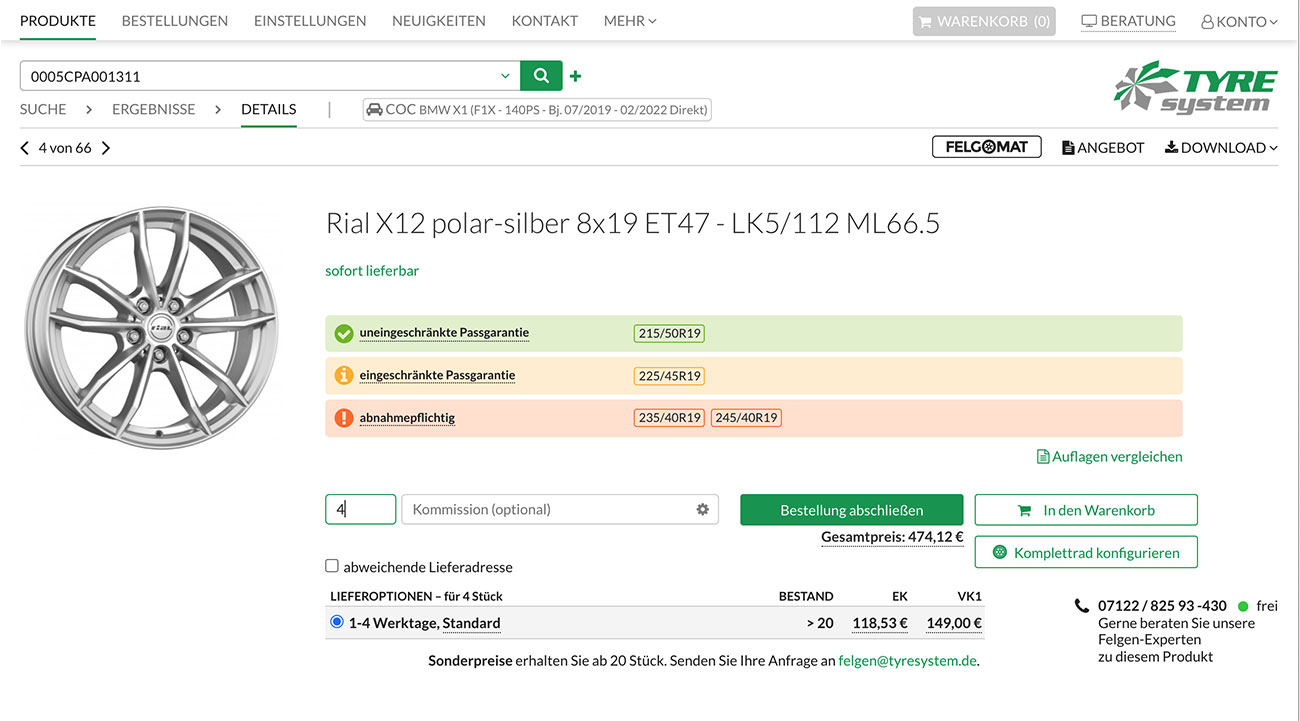Image resolution: width=1300 pixels, height=721 pixels.
Task: Select the Details breadcrumb tab
Action: click(269, 109)
